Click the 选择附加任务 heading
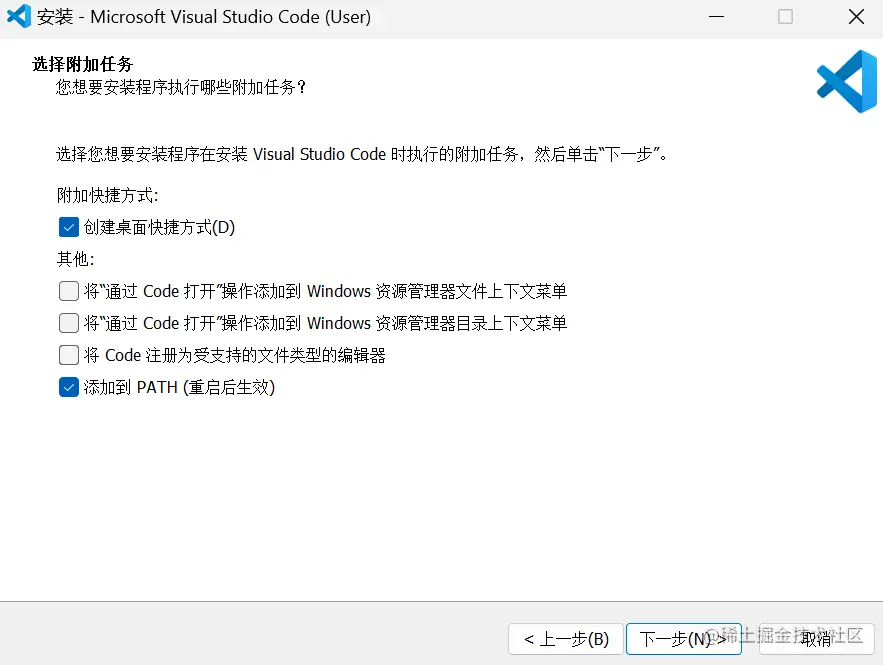Viewport: 883px width, 665px height. [x=83, y=64]
